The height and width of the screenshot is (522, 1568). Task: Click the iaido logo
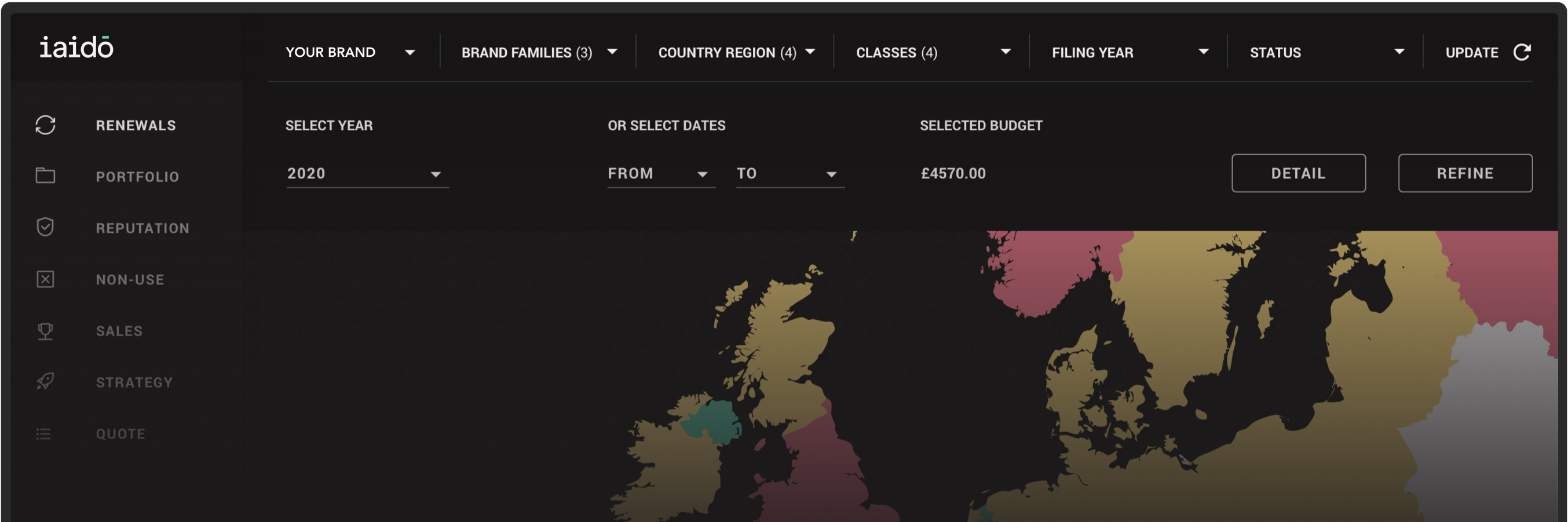coord(76,47)
